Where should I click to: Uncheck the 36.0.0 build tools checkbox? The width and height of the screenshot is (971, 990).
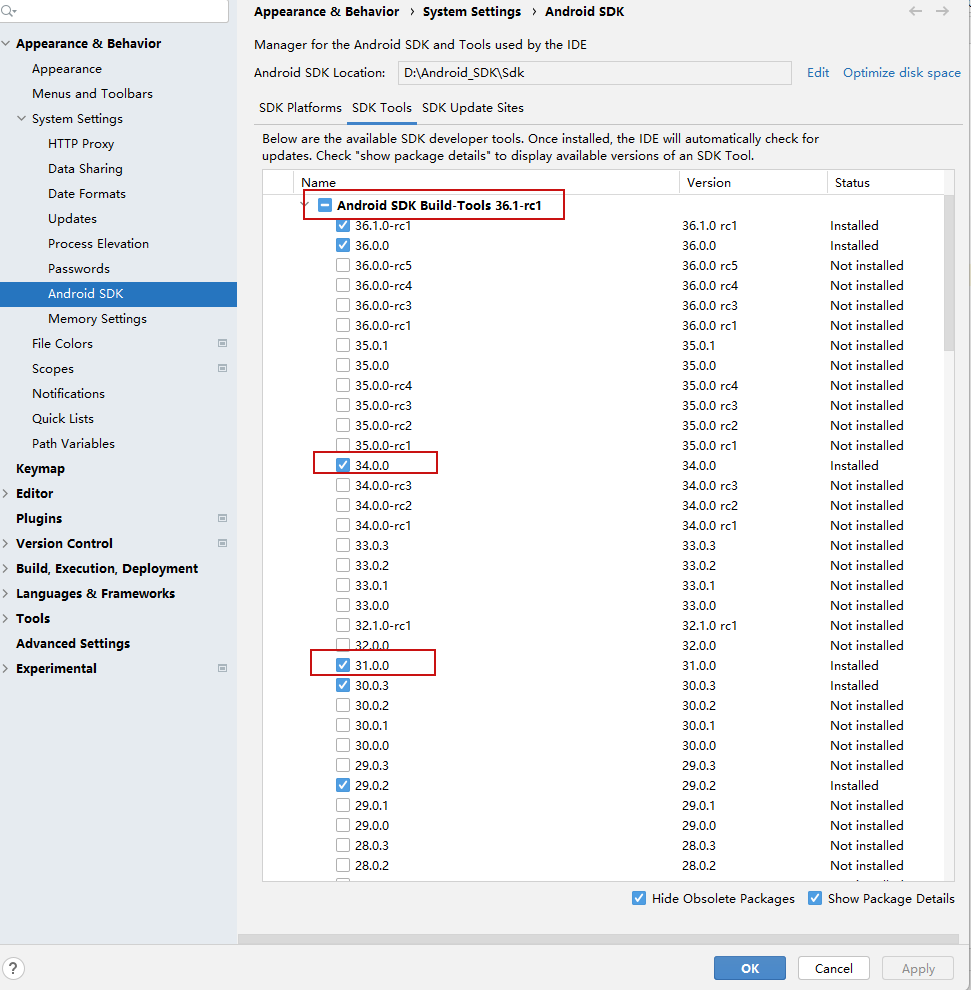(343, 245)
